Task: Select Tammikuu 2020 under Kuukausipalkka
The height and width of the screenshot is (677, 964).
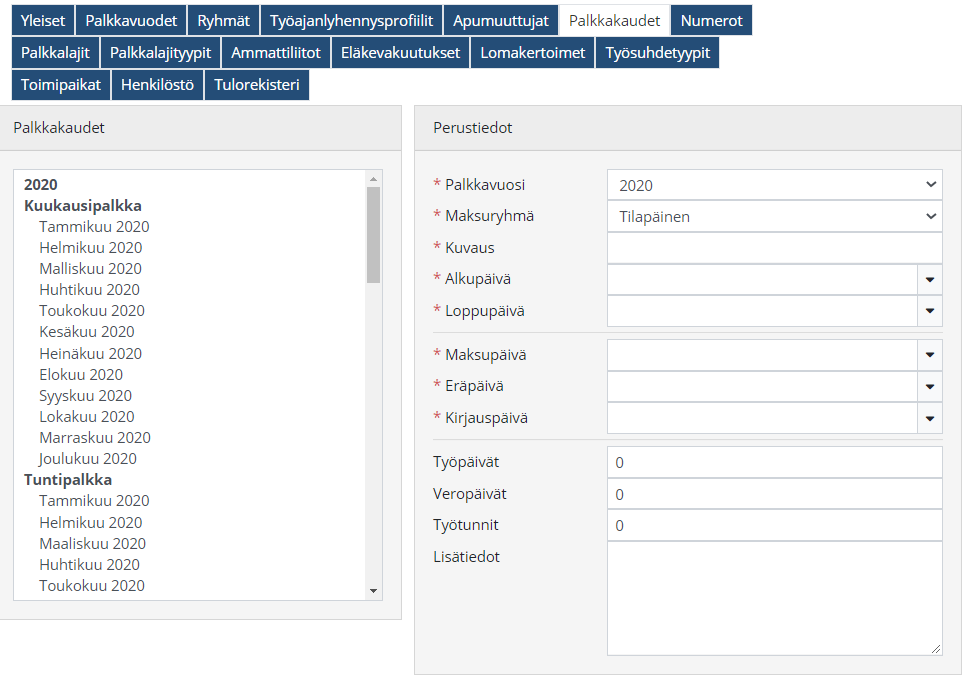Action: pyautogui.click(x=94, y=227)
